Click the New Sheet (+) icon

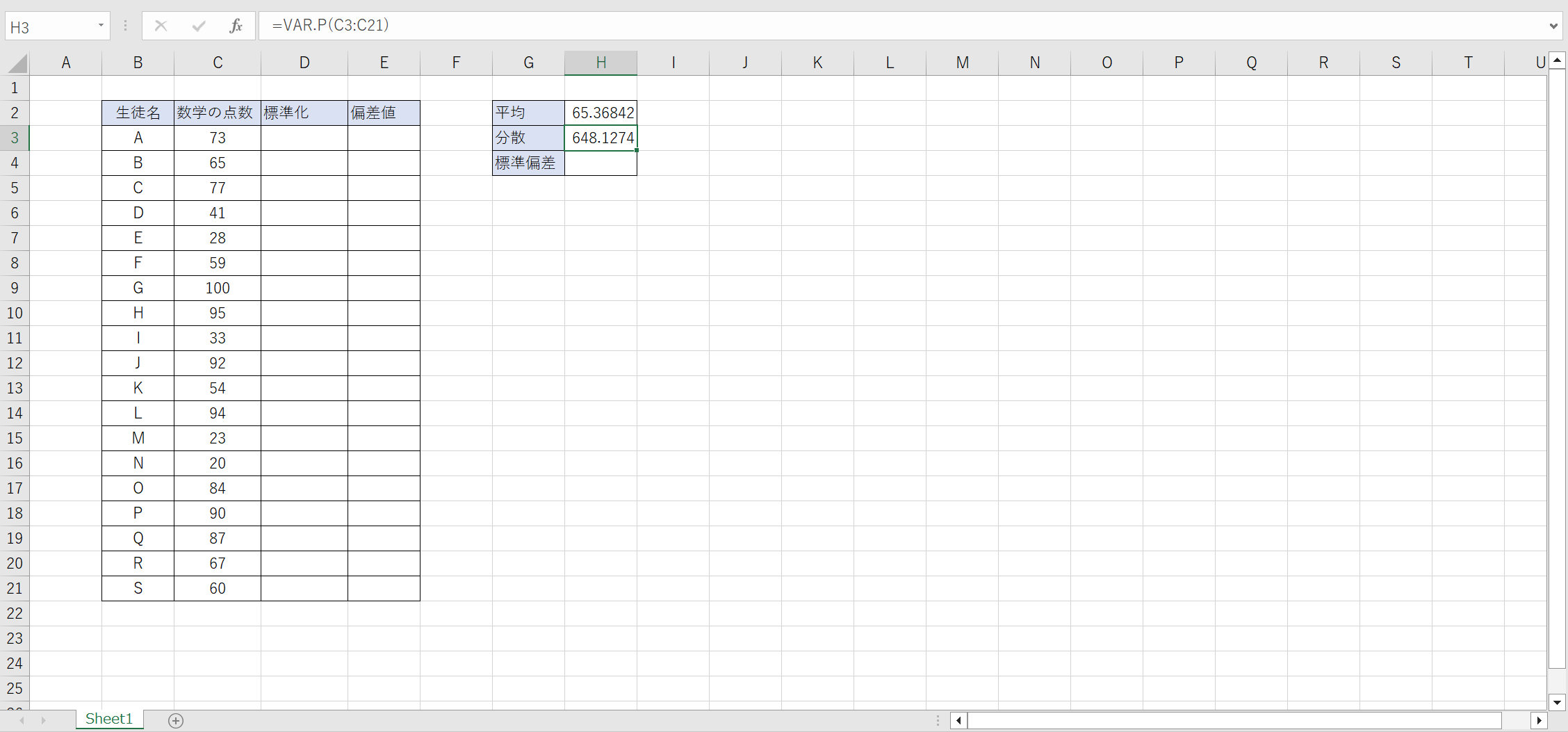point(176,721)
